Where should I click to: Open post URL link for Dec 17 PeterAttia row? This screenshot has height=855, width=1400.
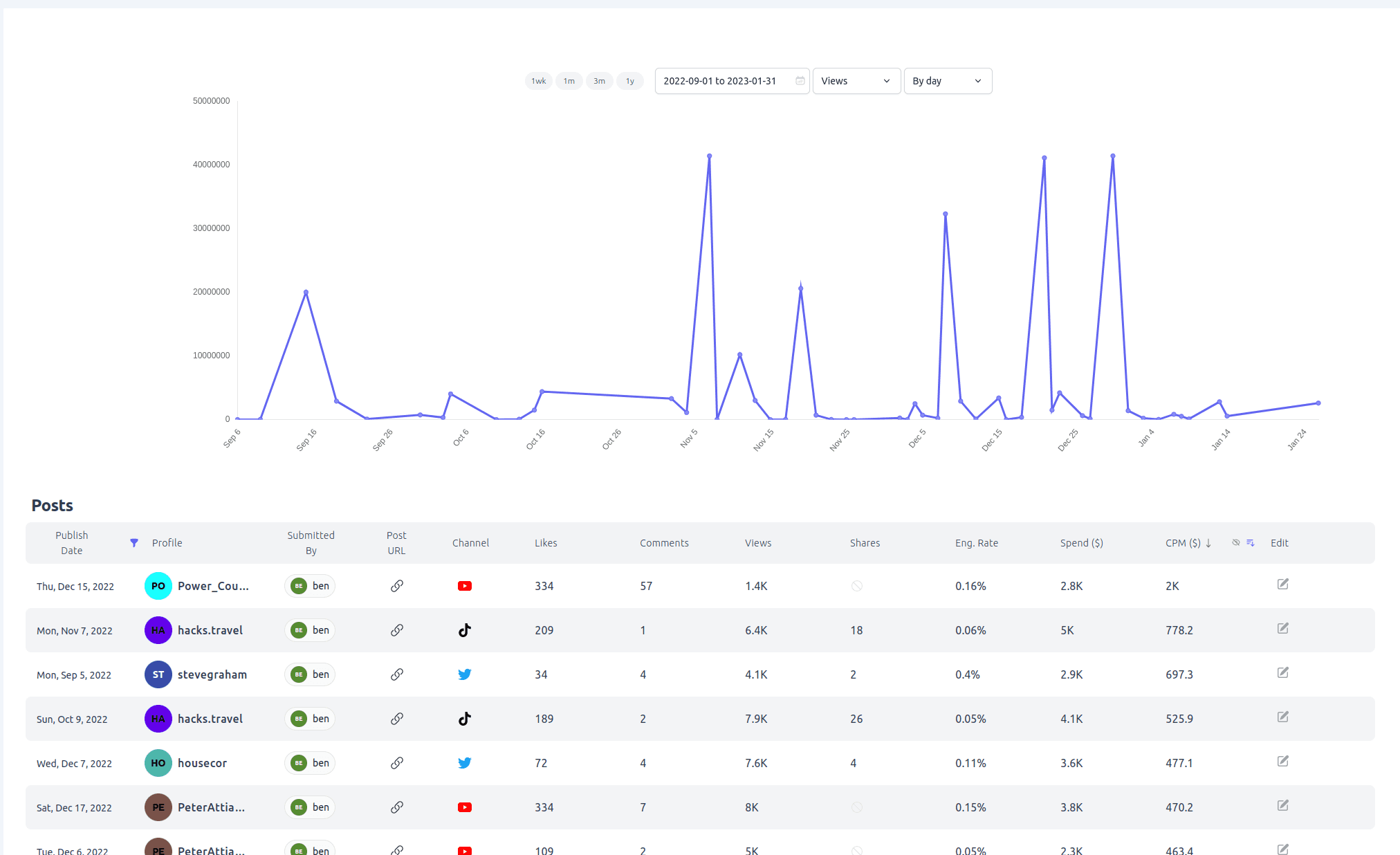point(397,807)
